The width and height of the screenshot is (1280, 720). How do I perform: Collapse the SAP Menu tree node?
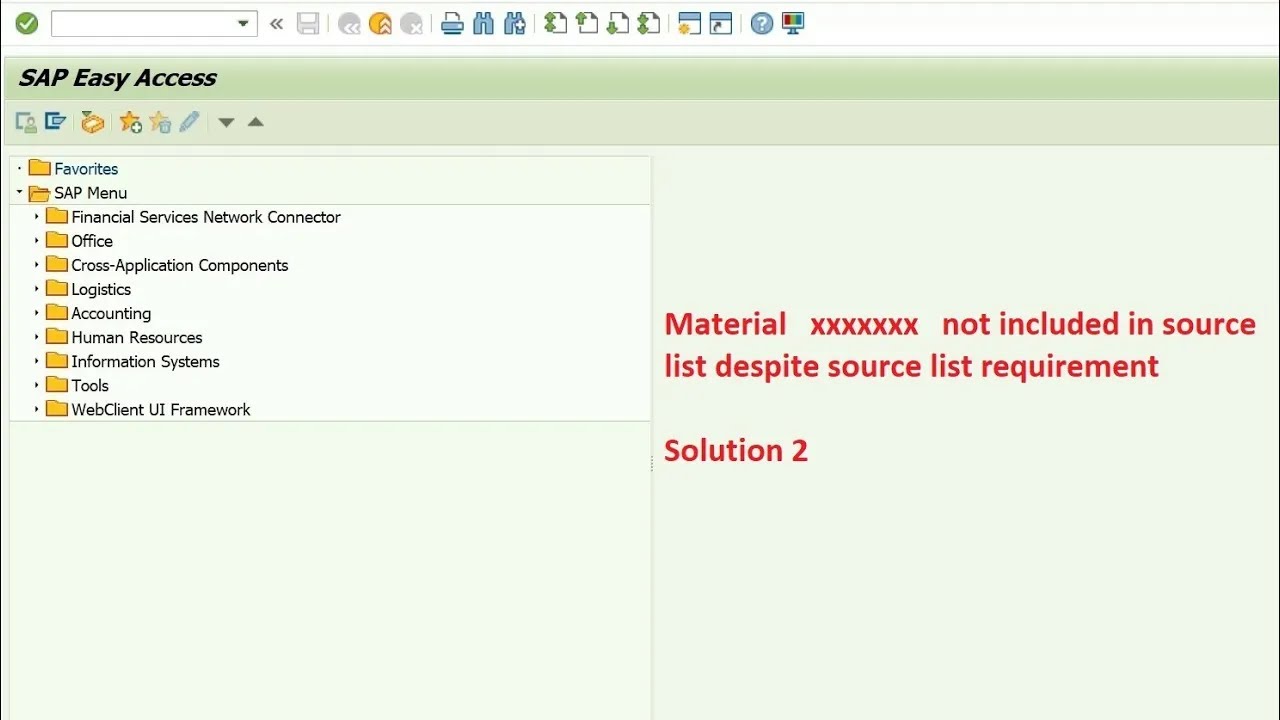pyautogui.click(x=19, y=192)
